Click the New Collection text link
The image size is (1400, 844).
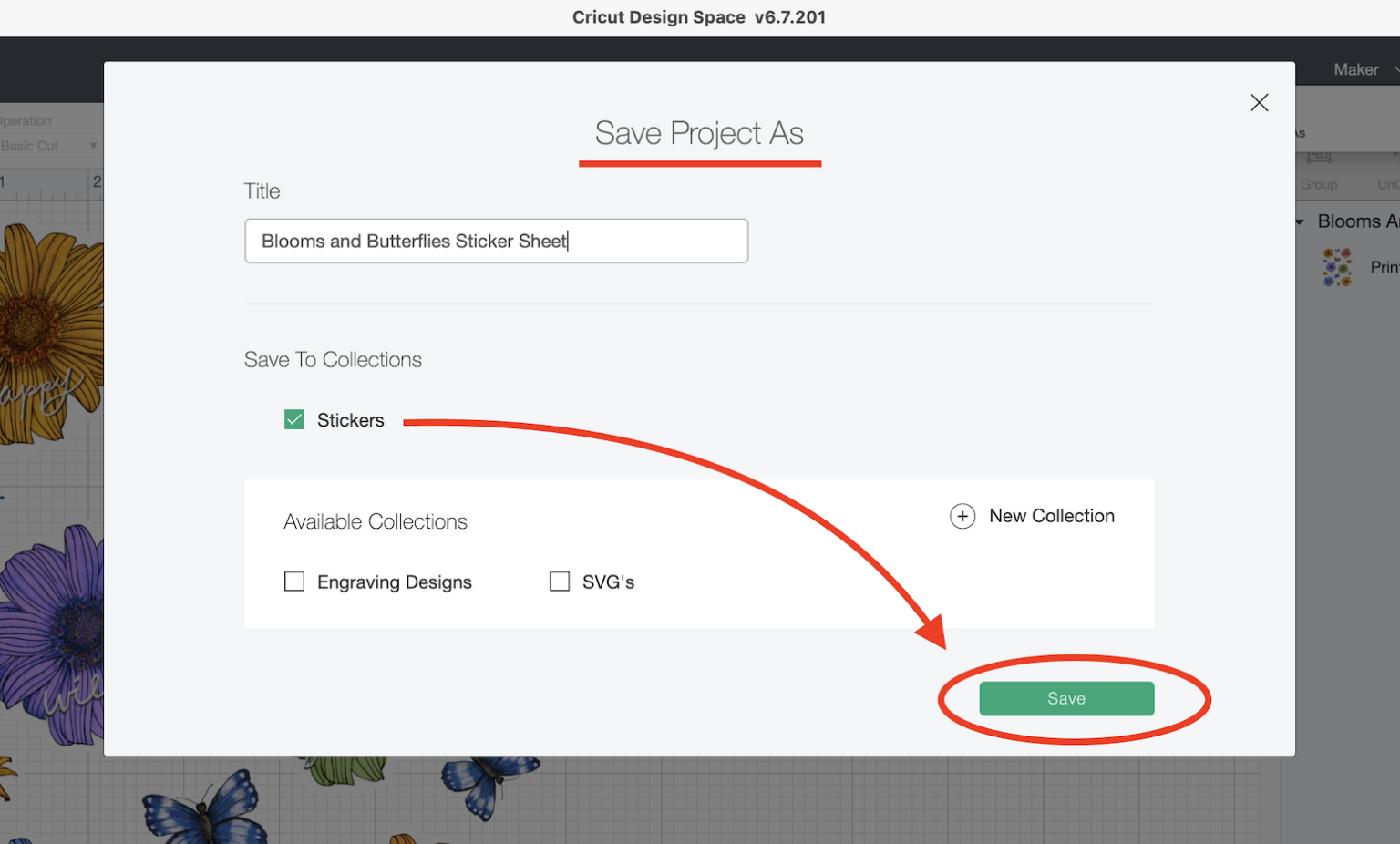[1051, 516]
